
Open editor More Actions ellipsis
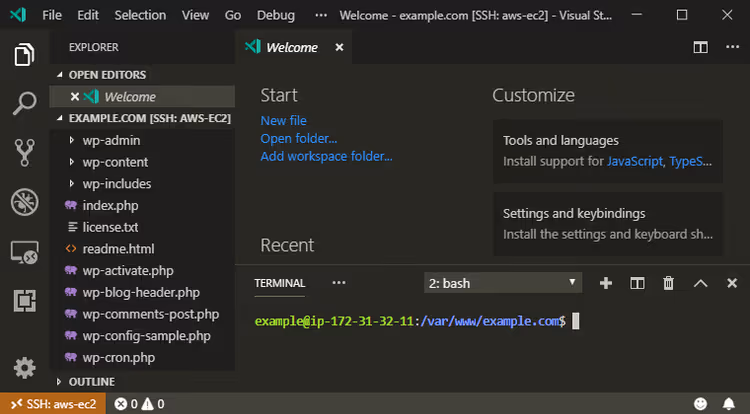coord(732,47)
